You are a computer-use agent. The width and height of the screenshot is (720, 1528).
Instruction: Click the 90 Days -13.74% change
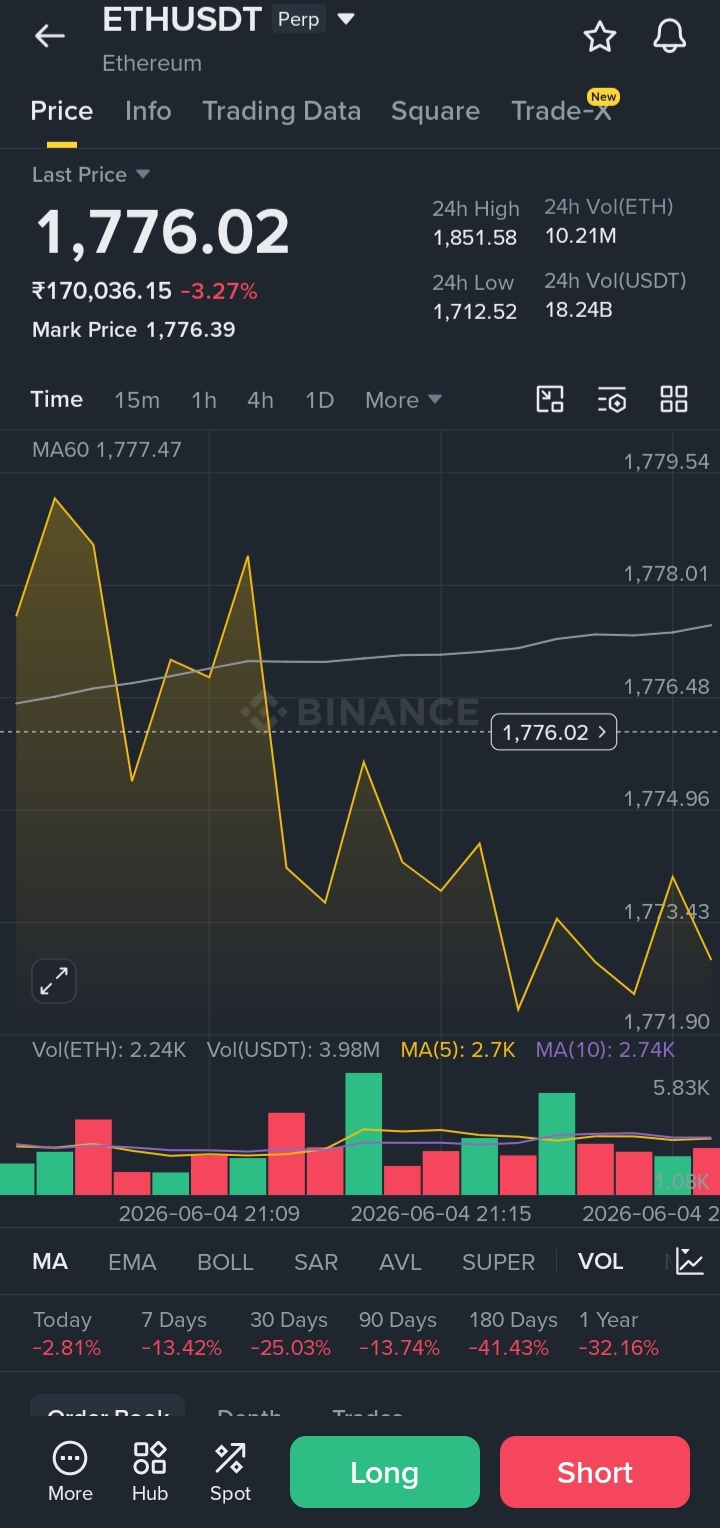pyautogui.click(x=399, y=1334)
